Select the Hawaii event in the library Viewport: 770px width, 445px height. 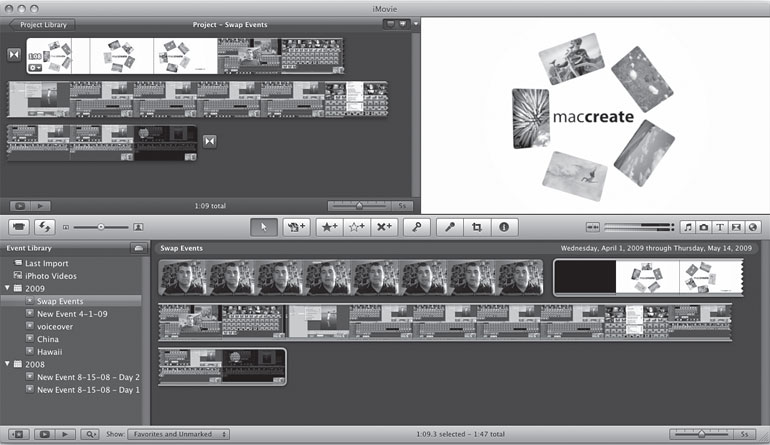pyautogui.click(x=50, y=352)
